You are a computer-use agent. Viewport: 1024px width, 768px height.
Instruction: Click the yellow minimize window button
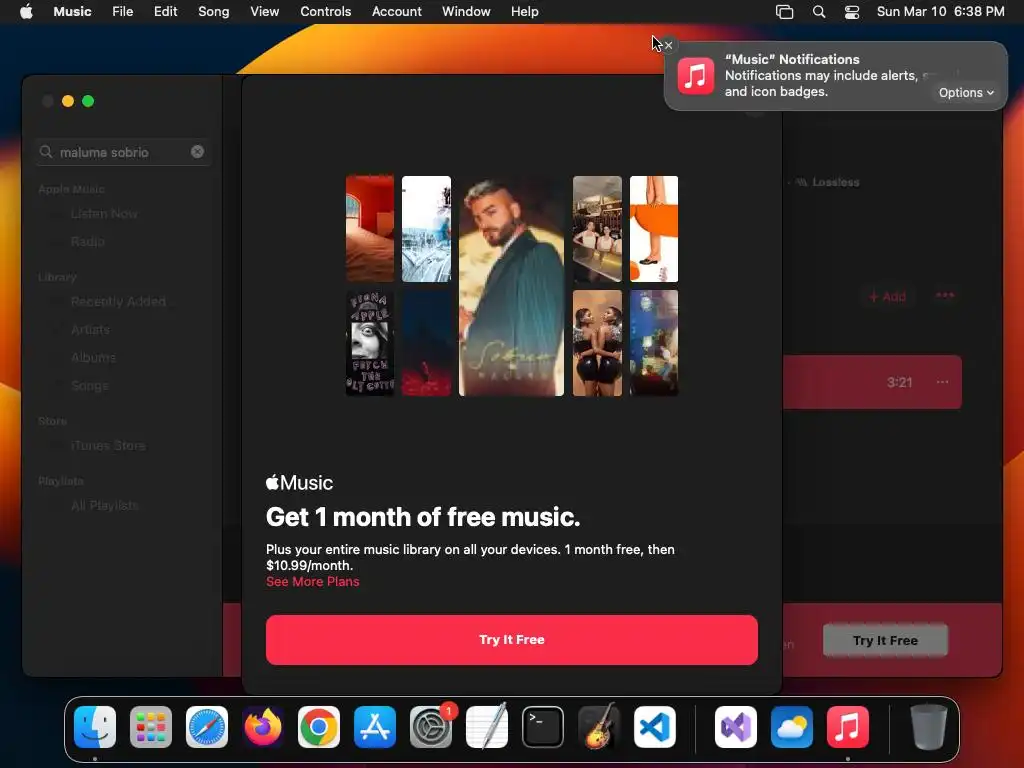pyautogui.click(x=67, y=101)
